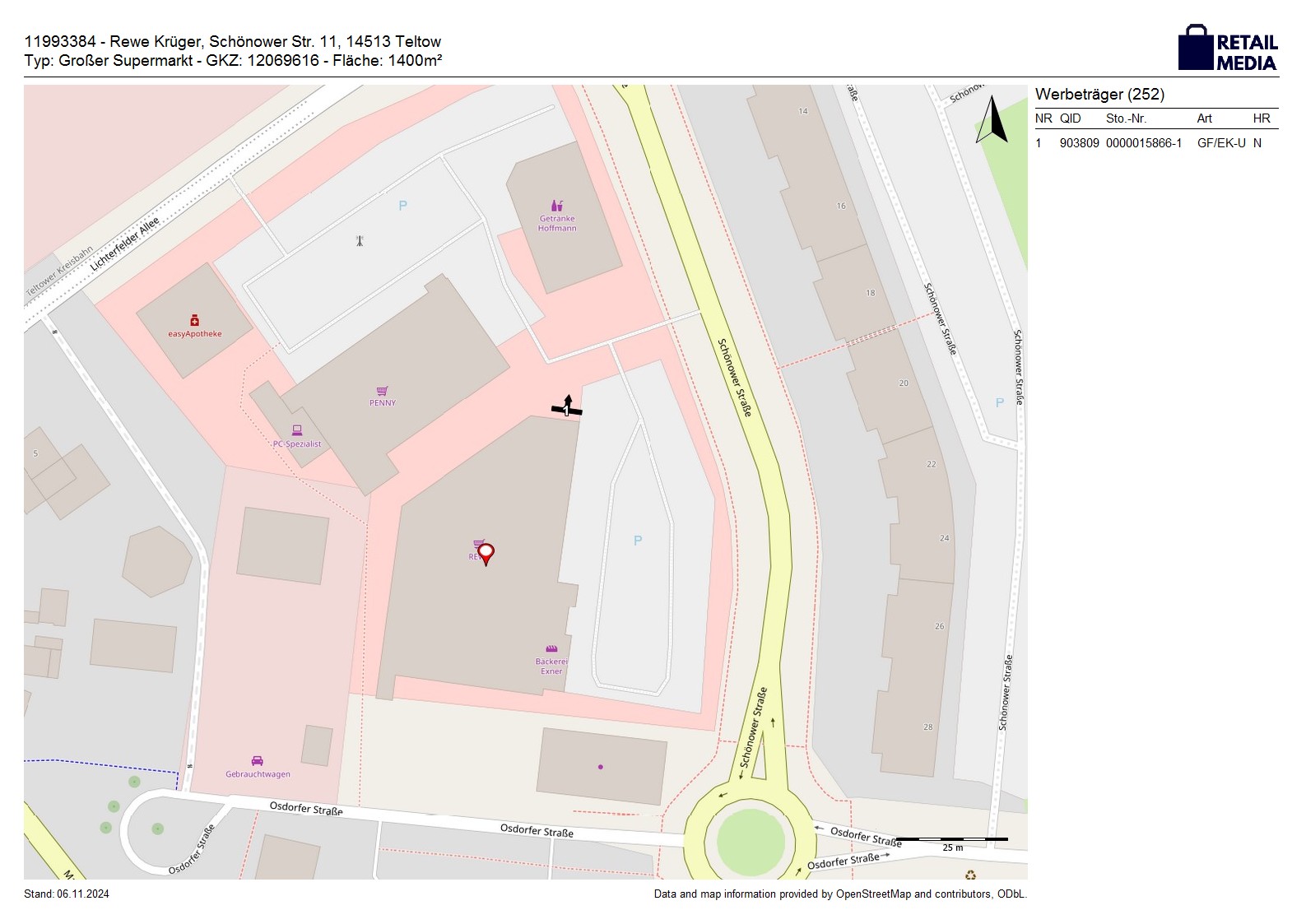Image resolution: width=1306 pixels, height=924 pixels.
Task: Click the PENNY shopping cart icon
Action: click(x=382, y=391)
